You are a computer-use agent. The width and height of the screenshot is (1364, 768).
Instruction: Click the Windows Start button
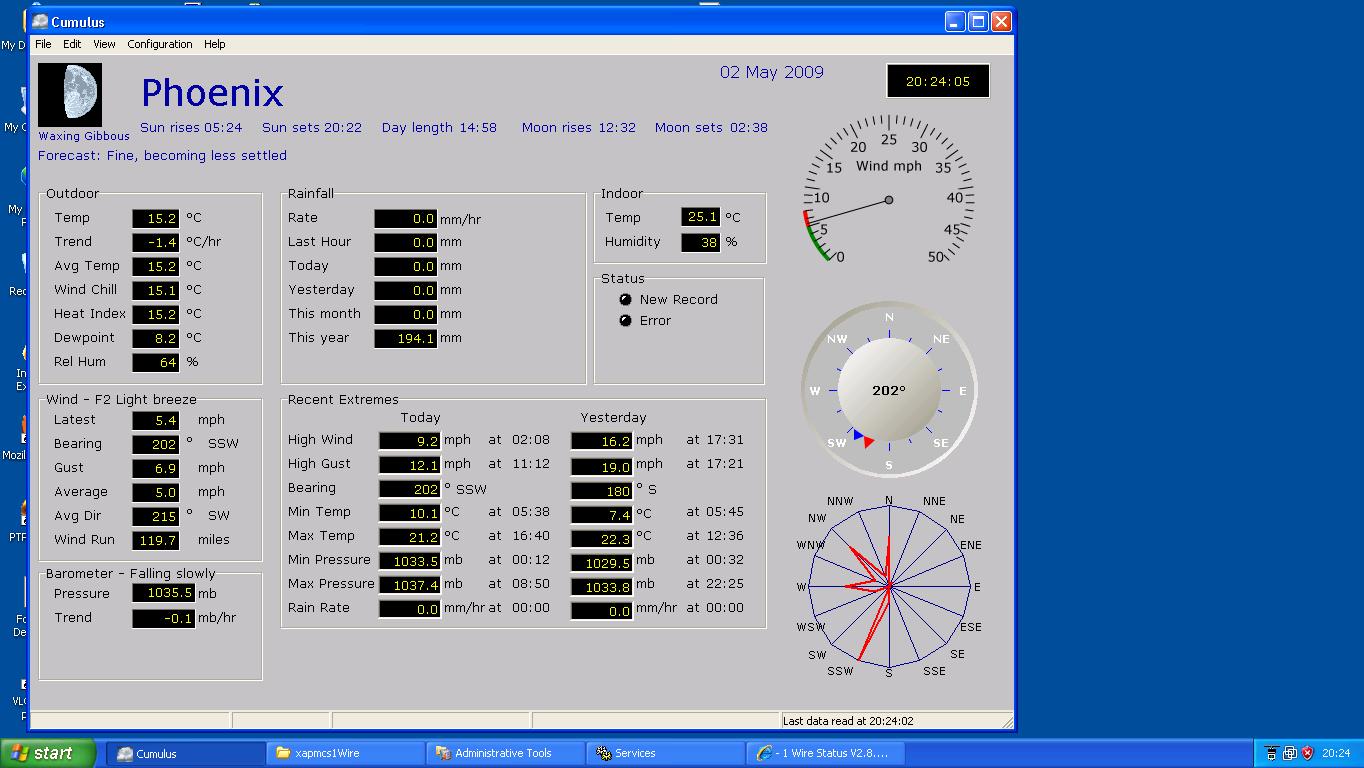tap(48, 753)
